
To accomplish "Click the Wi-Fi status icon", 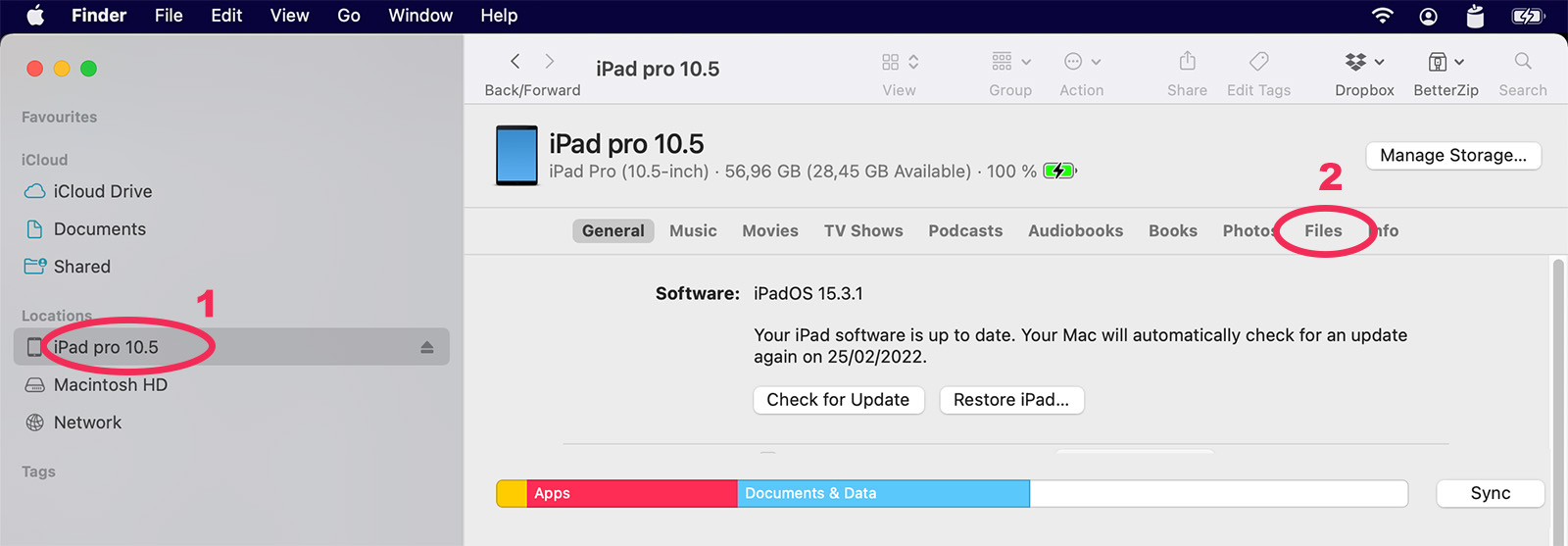I will tap(1382, 16).
